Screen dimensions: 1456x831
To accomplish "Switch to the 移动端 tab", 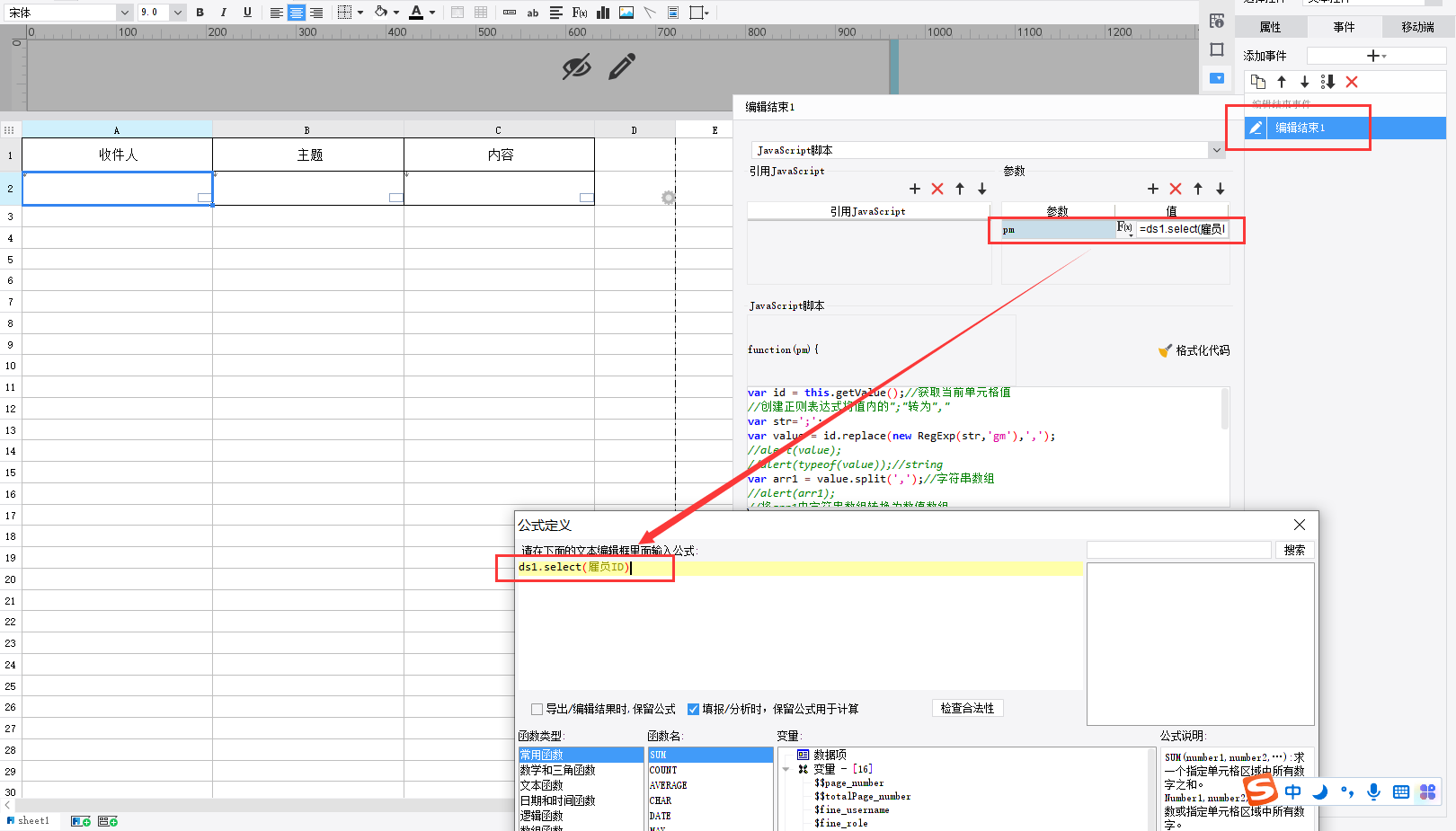I will point(1417,27).
